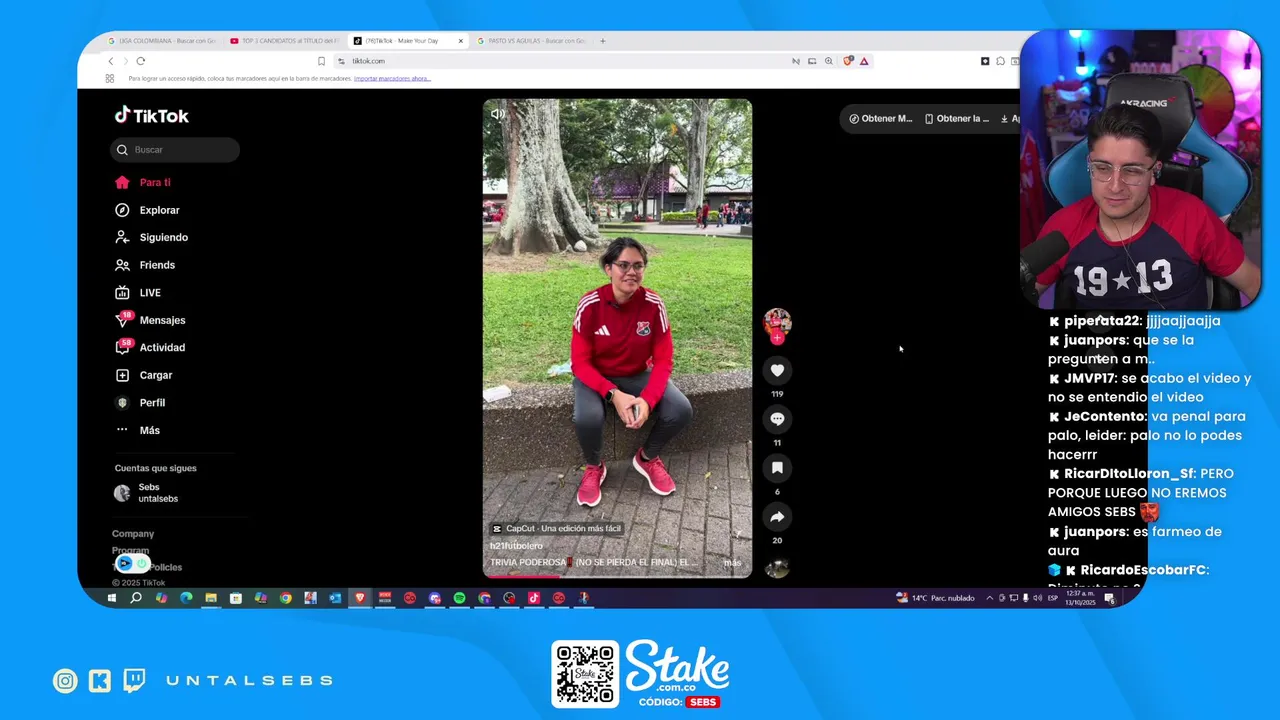Go back in browser history
1280x720 pixels.
[111, 61]
